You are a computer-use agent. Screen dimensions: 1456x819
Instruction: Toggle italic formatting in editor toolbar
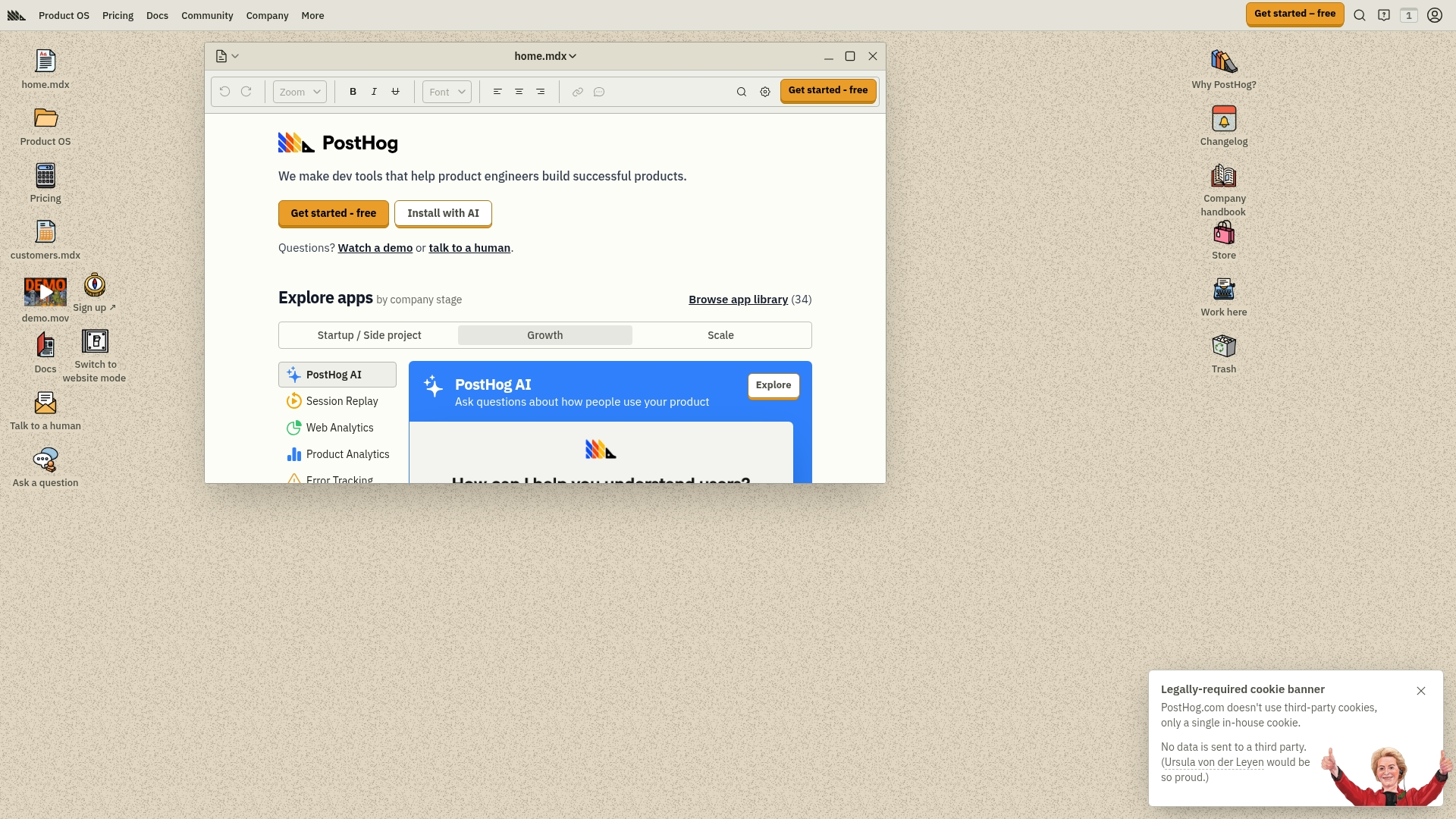[374, 92]
